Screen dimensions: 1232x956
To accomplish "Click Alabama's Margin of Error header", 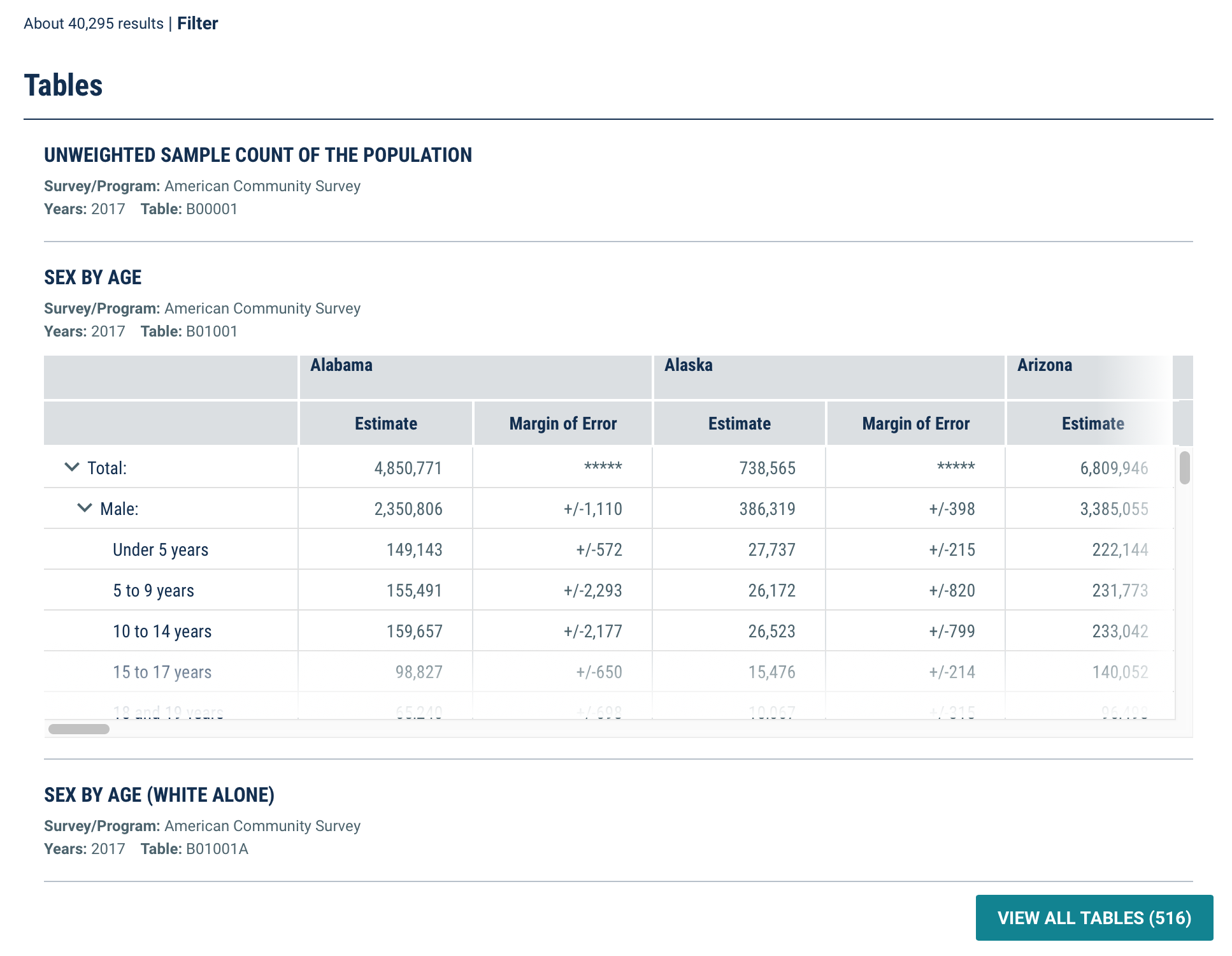I will 562,424.
